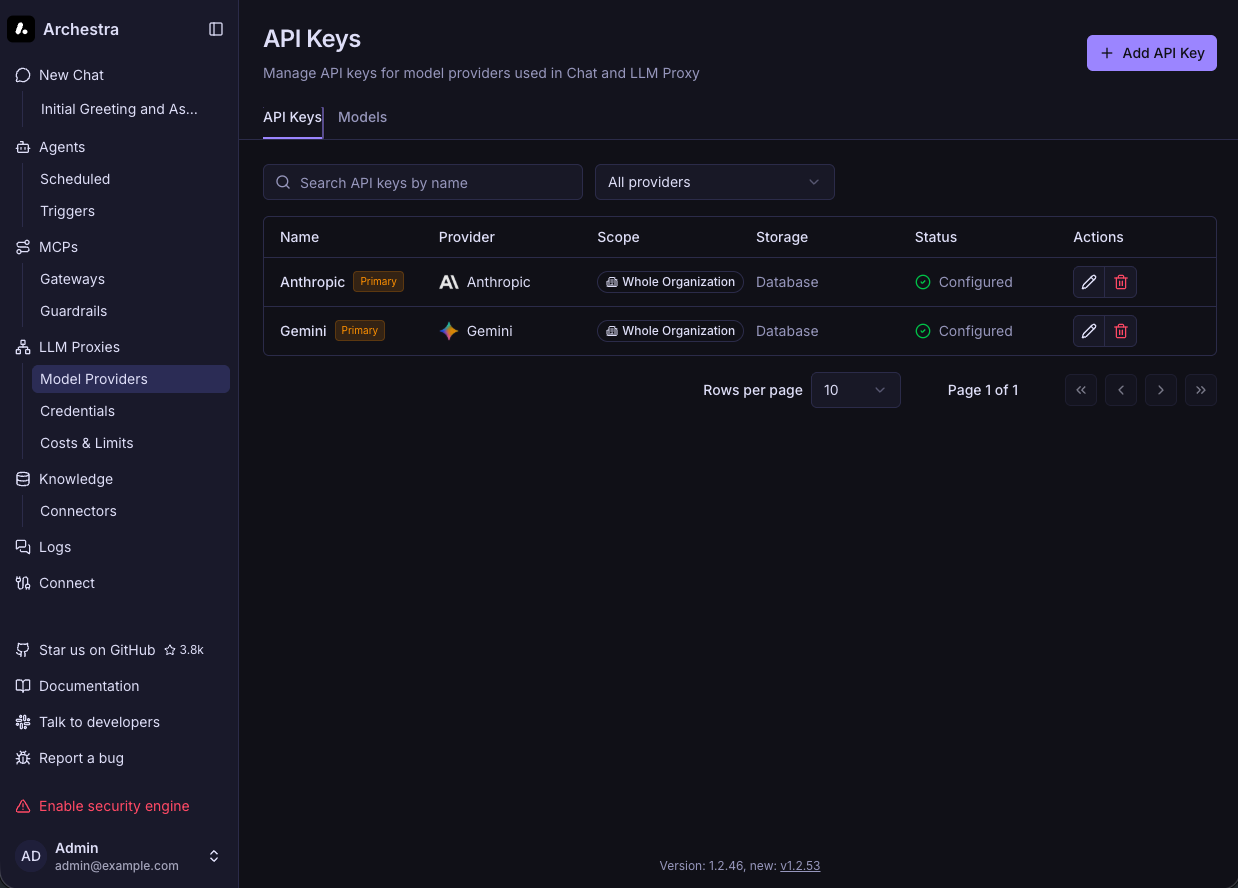1238x888 pixels.
Task: Switch to the Models tab
Action: click(x=362, y=117)
